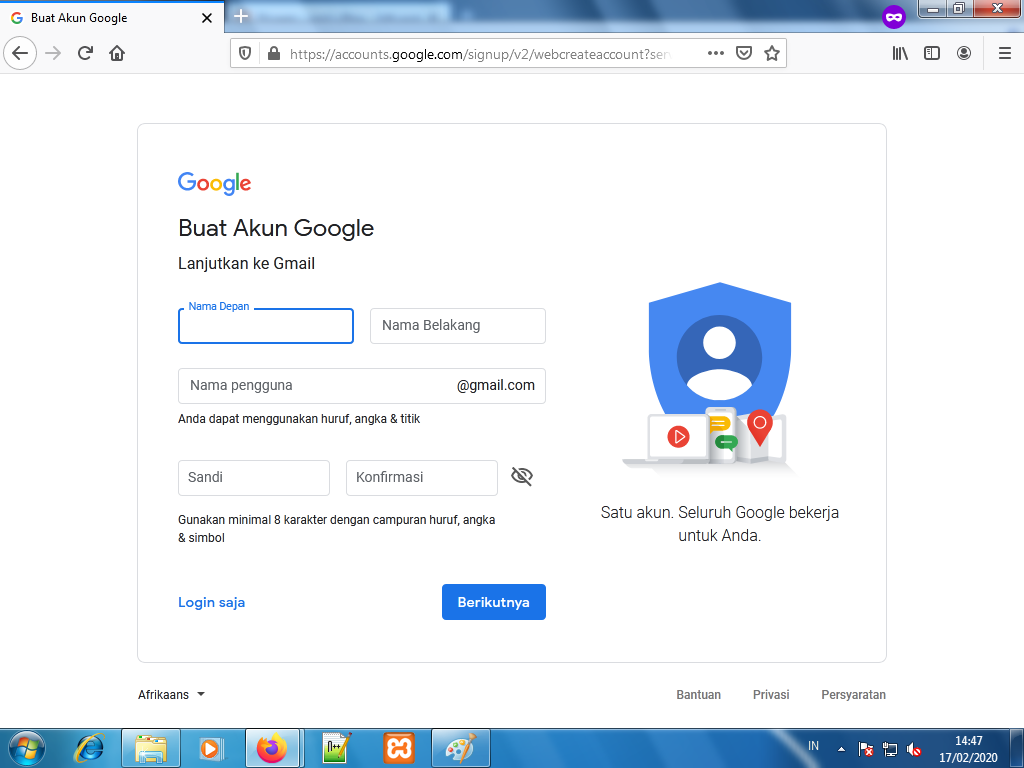Go back using the browser back arrow
The image size is (1024, 768).
coord(20,53)
